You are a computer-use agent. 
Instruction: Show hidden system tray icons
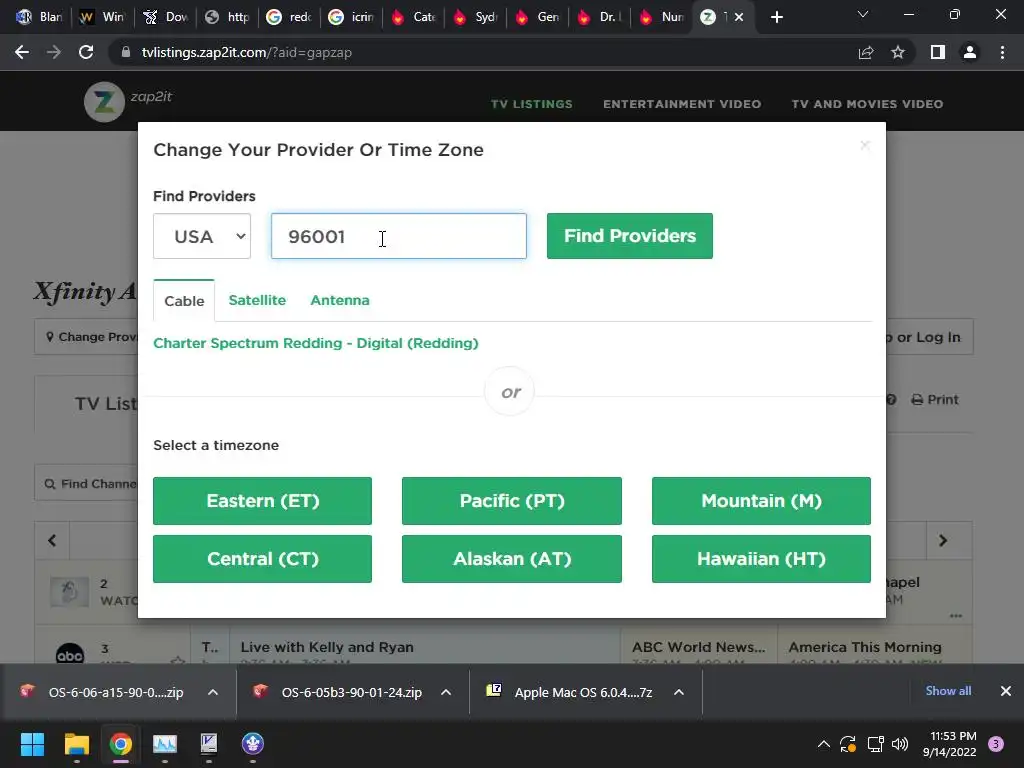(x=824, y=744)
